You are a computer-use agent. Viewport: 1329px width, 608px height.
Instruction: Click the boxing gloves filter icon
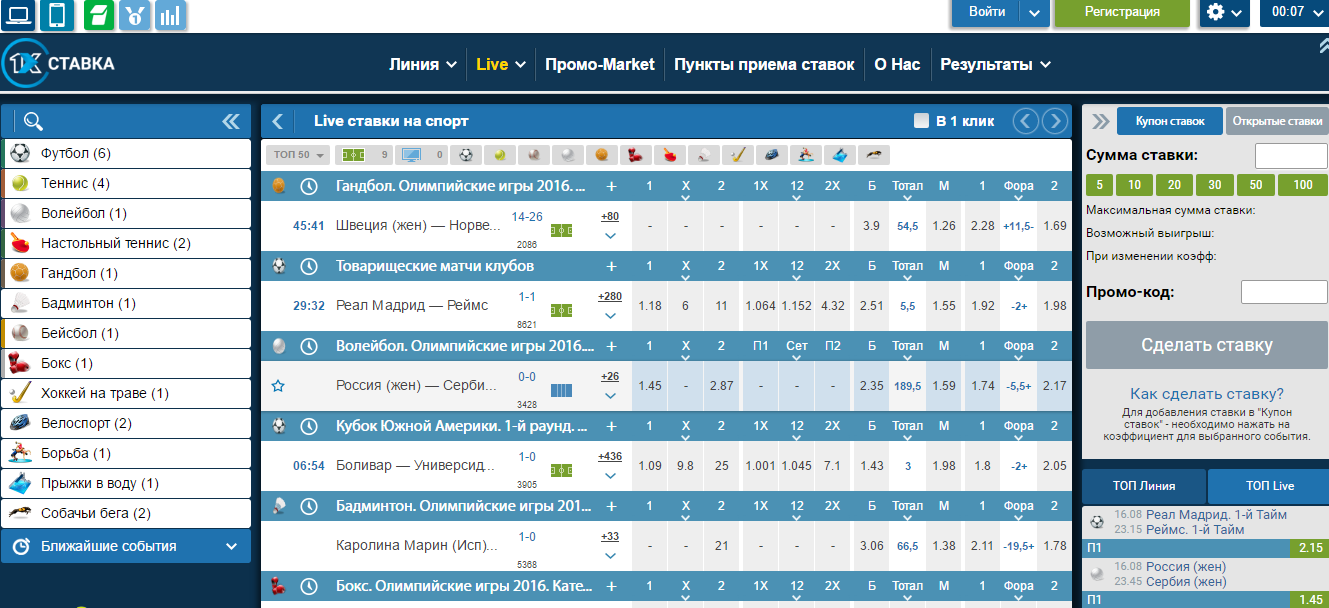pos(632,155)
